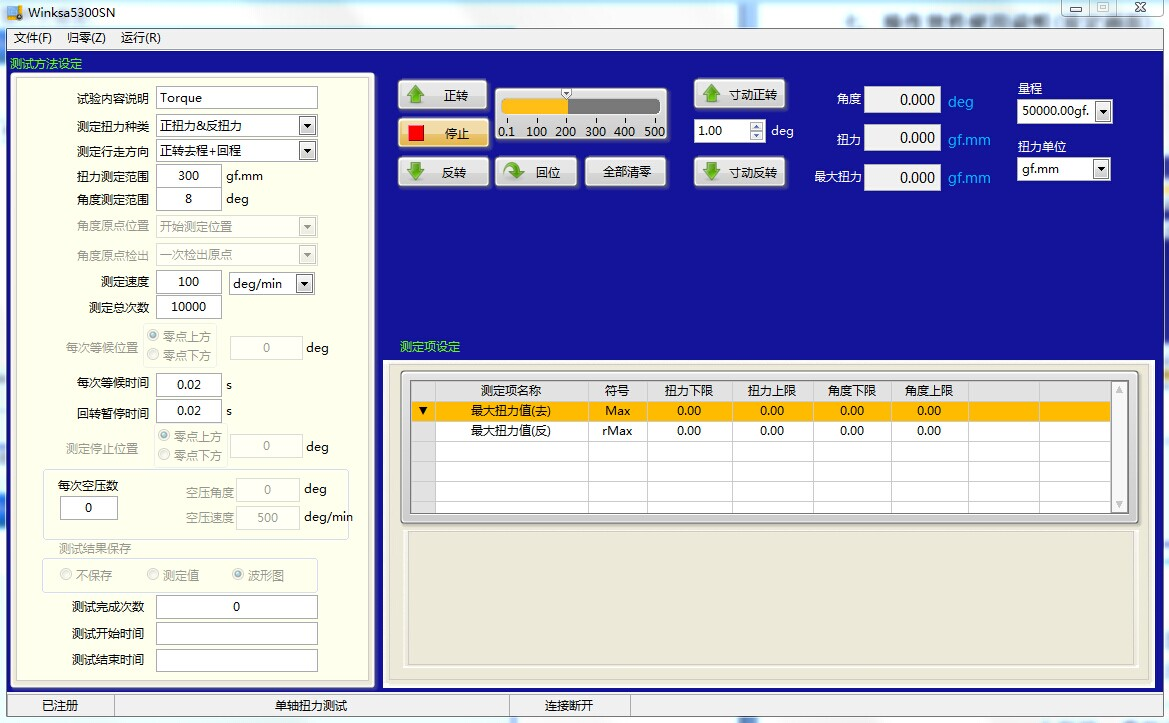Open the 测定扭力种类 dropdown
The height and width of the screenshot is (723, 1169).
[x=307, y=126]
